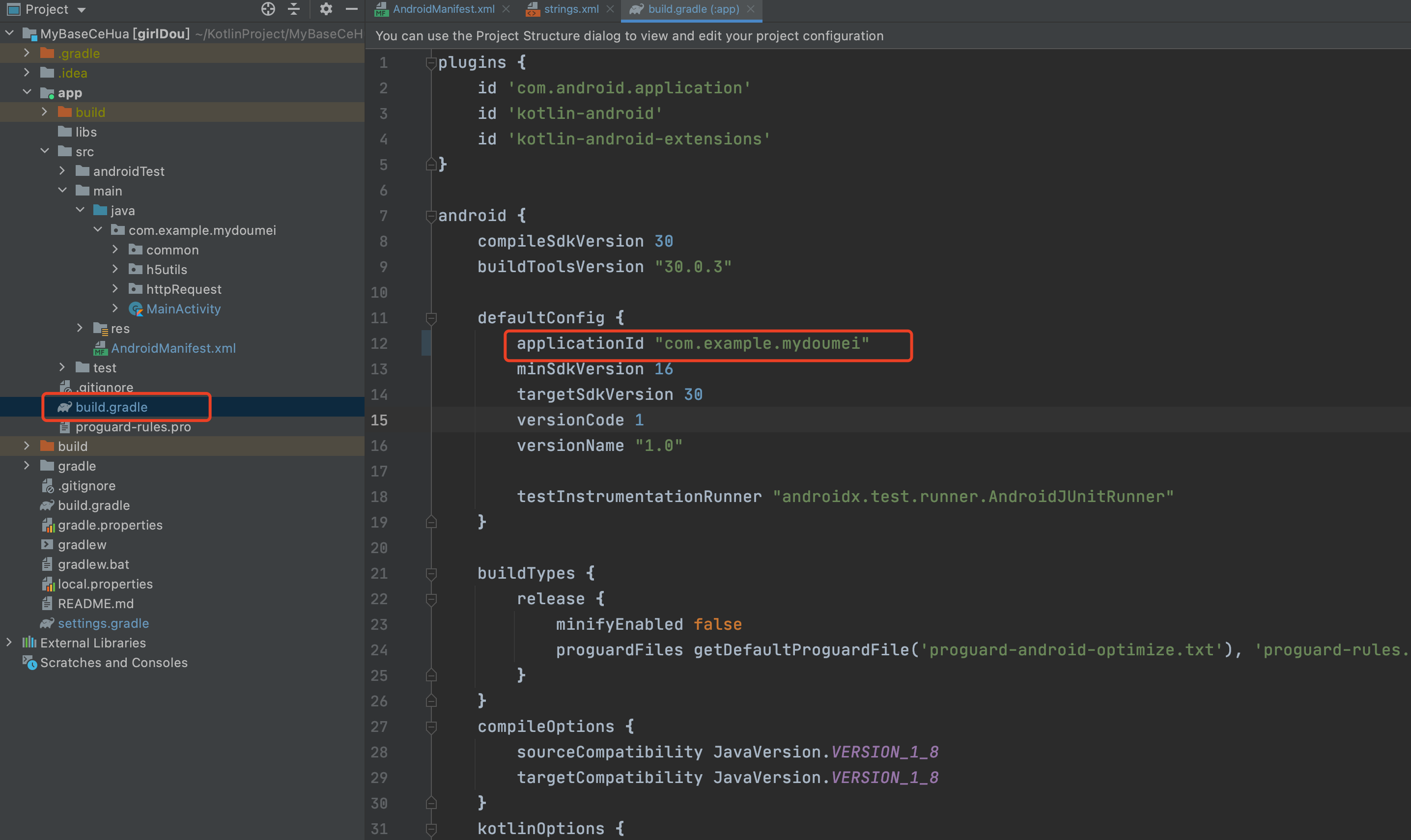Collapse the src folder

[45, 151]
